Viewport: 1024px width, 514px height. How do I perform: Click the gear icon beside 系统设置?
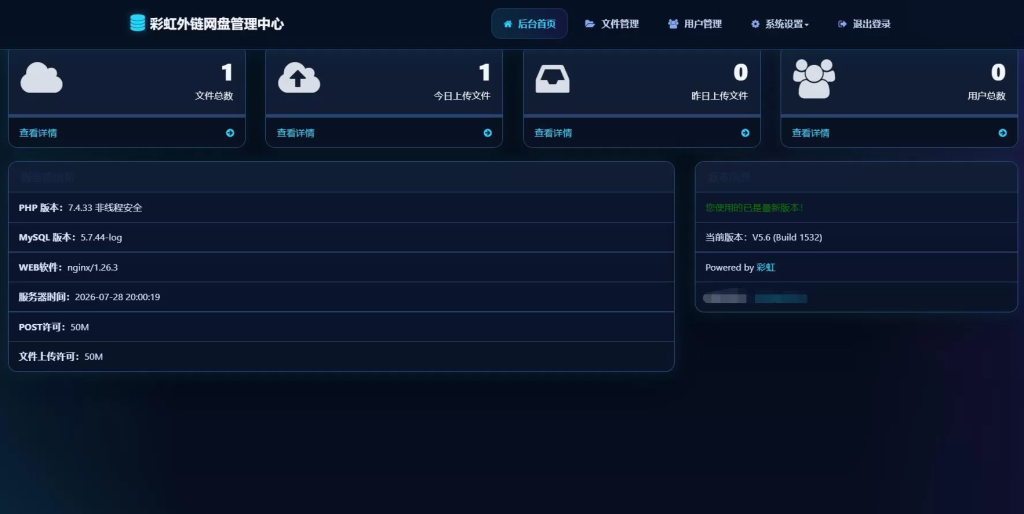pos(755,24)
